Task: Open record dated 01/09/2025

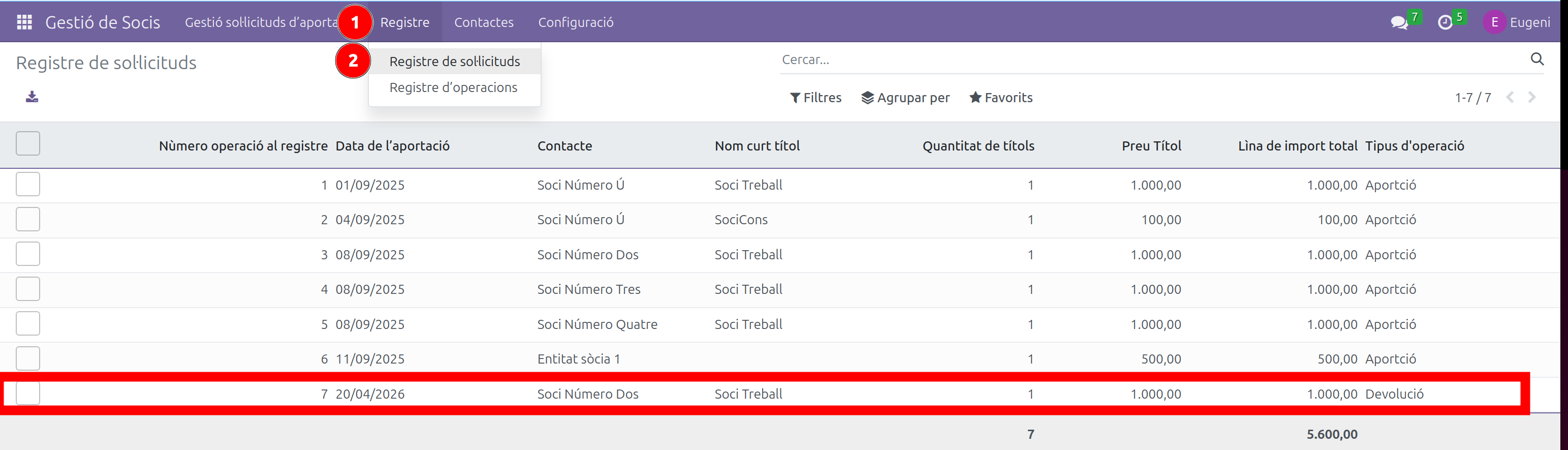Action: point(370,185)
